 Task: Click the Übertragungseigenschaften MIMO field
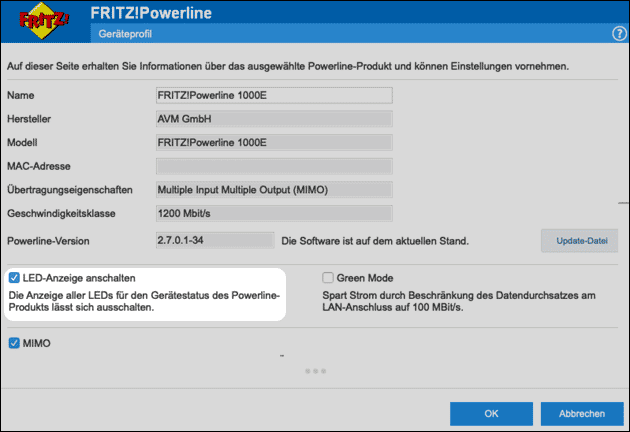click(x=274, y=190)
